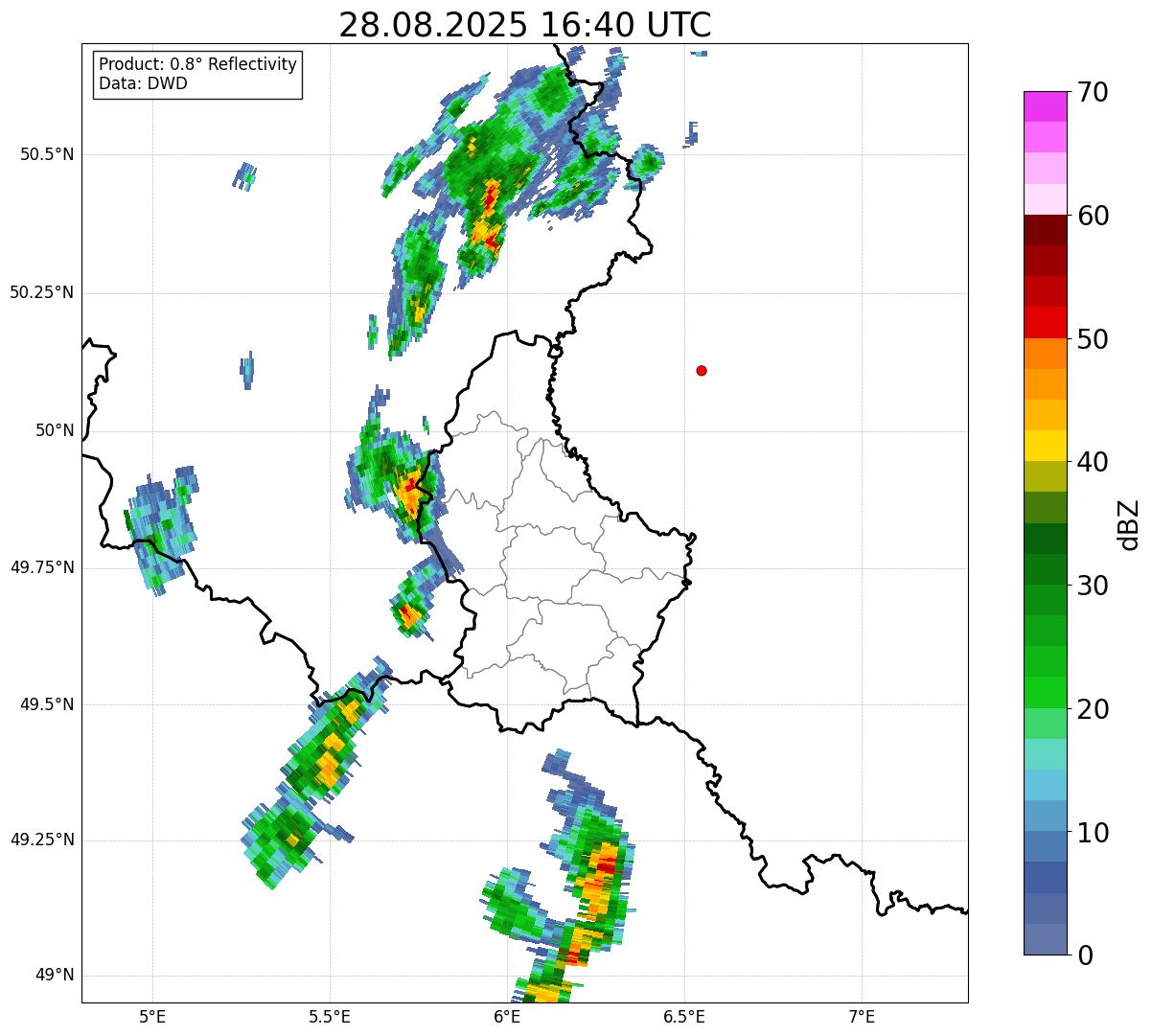The image size is (1152, 1036).
Task: Click the 50.25°N latitude label
Action: click(41, 292)
